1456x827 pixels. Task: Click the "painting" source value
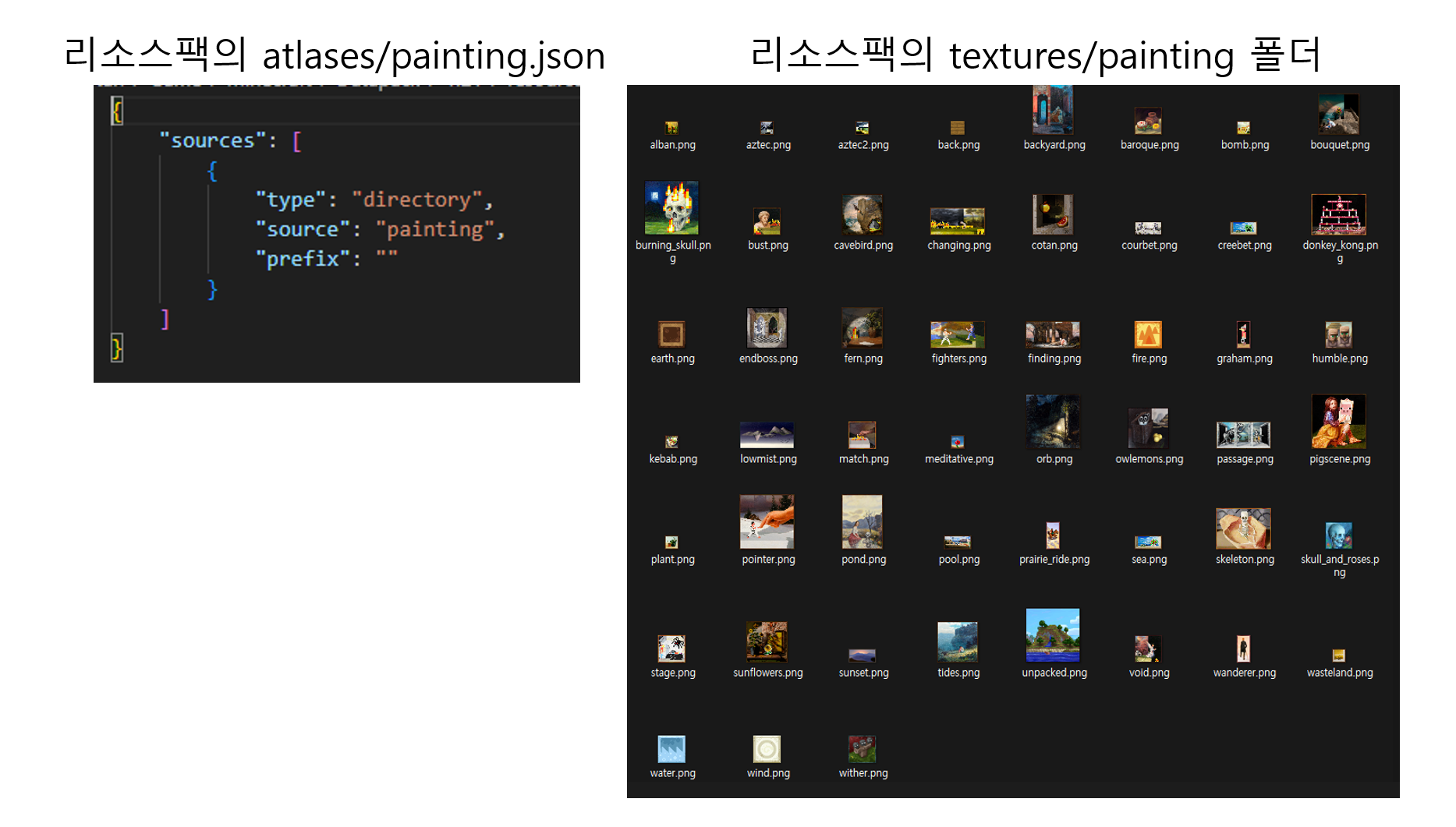[435, 229]
